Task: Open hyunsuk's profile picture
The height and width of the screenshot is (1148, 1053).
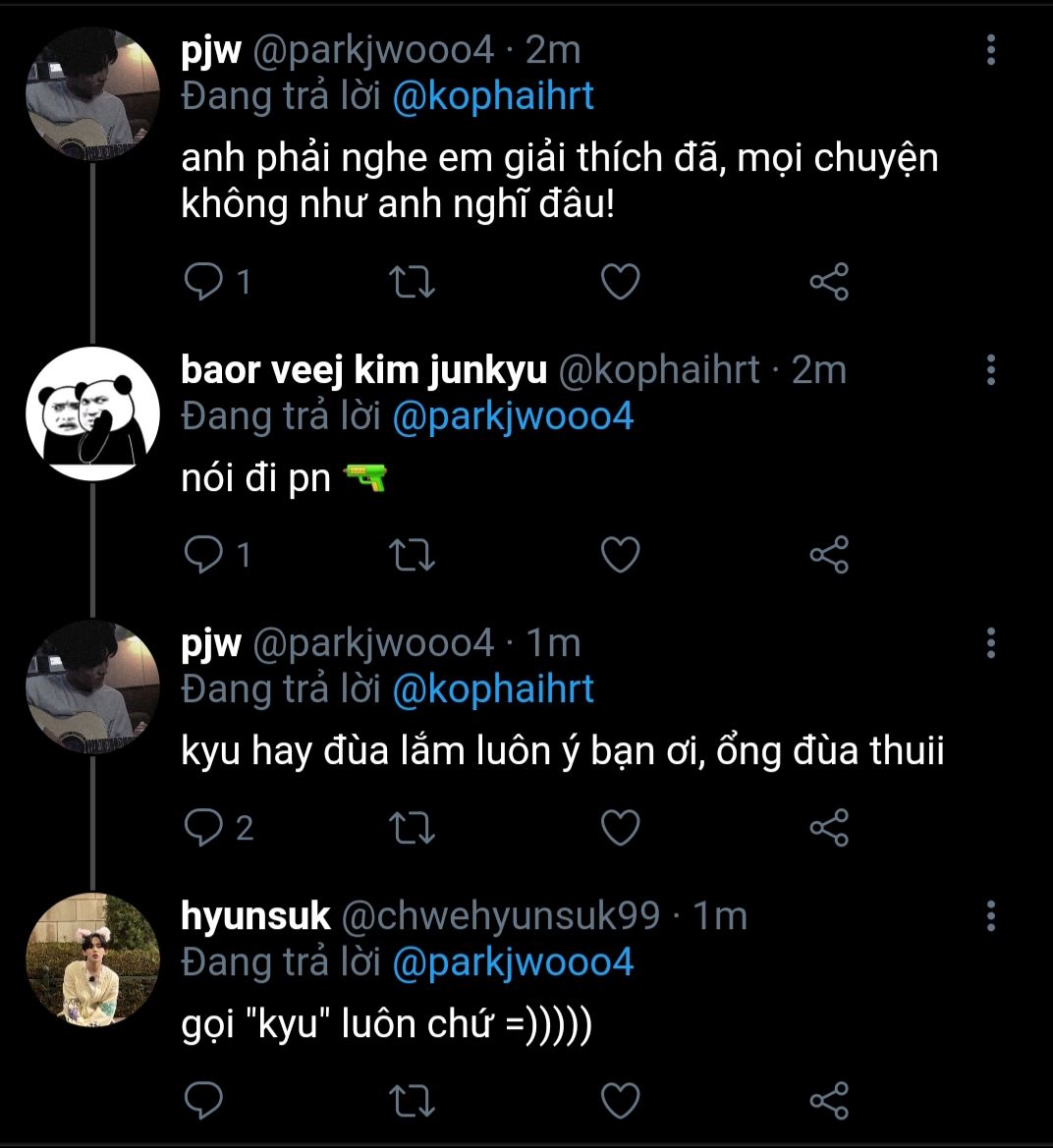Action: (x=92, y=958)
